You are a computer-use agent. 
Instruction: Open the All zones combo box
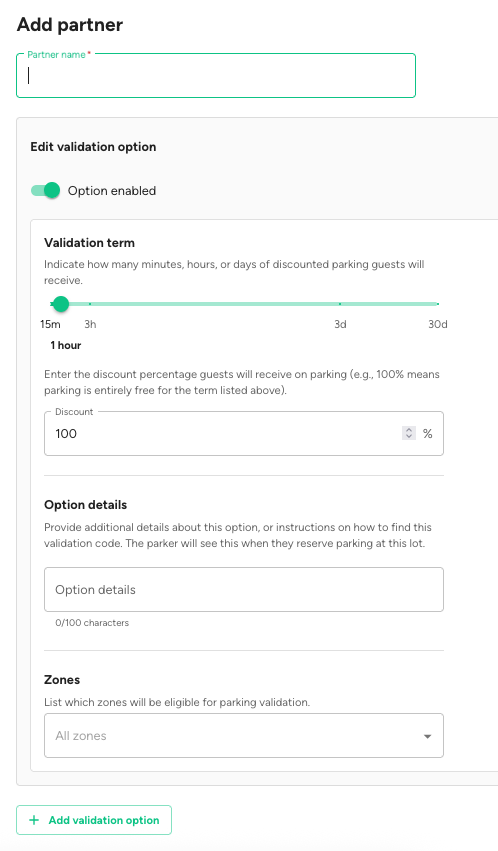pyautogui.click(x=244, y=735)
